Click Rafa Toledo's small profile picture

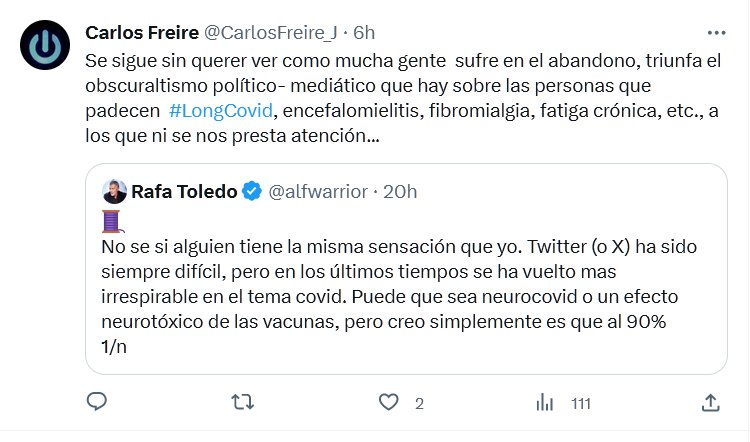click(x=114, y=190)
